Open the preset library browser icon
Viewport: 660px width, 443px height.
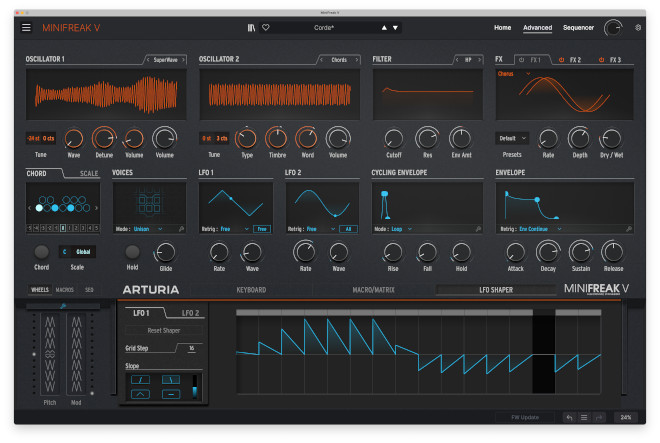click(x=252, y=27)
